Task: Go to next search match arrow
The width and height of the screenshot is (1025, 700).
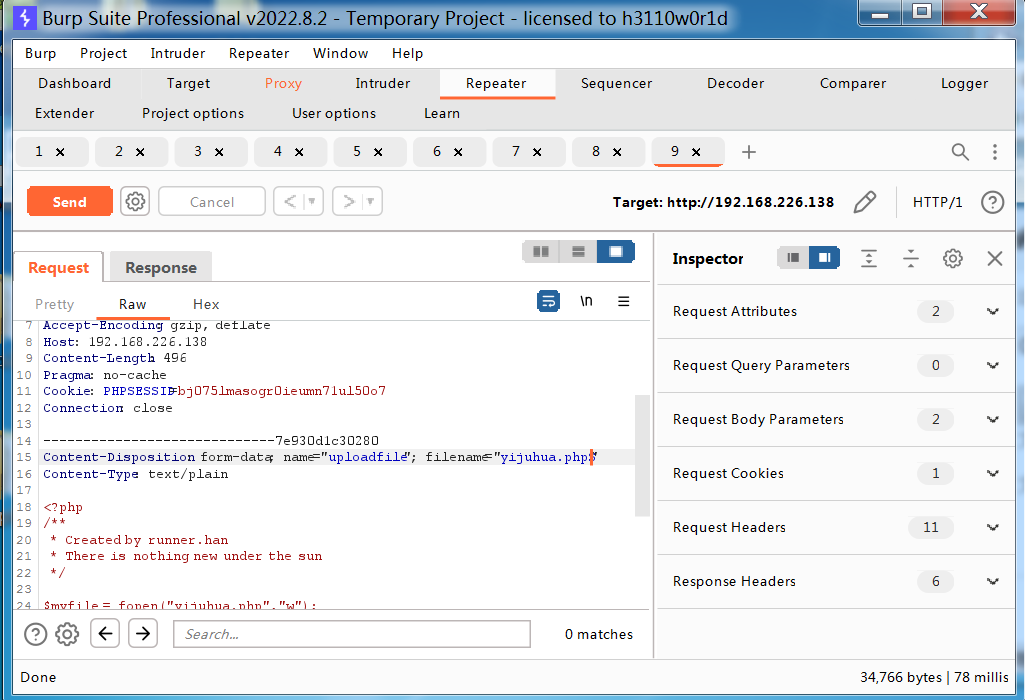Action: click(143, 633)
